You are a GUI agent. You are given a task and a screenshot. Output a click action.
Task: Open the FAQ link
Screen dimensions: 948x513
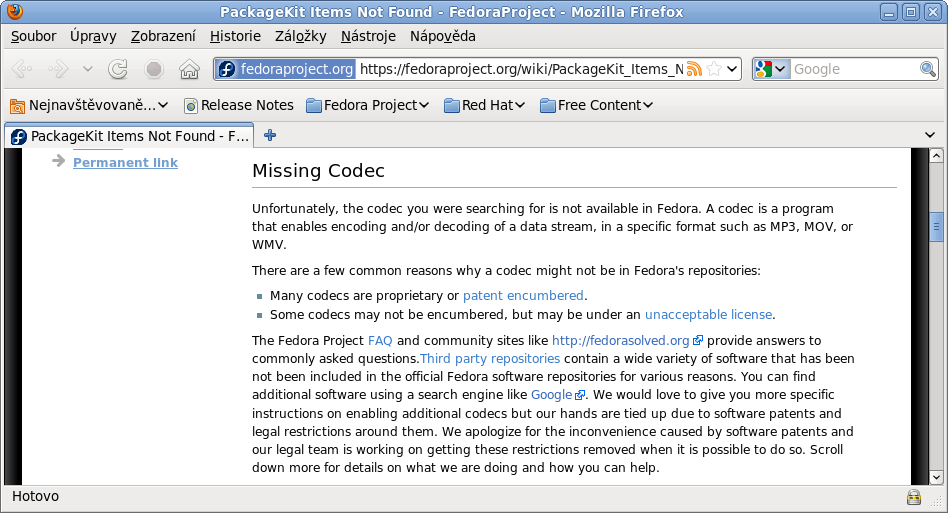pos(380,340)
